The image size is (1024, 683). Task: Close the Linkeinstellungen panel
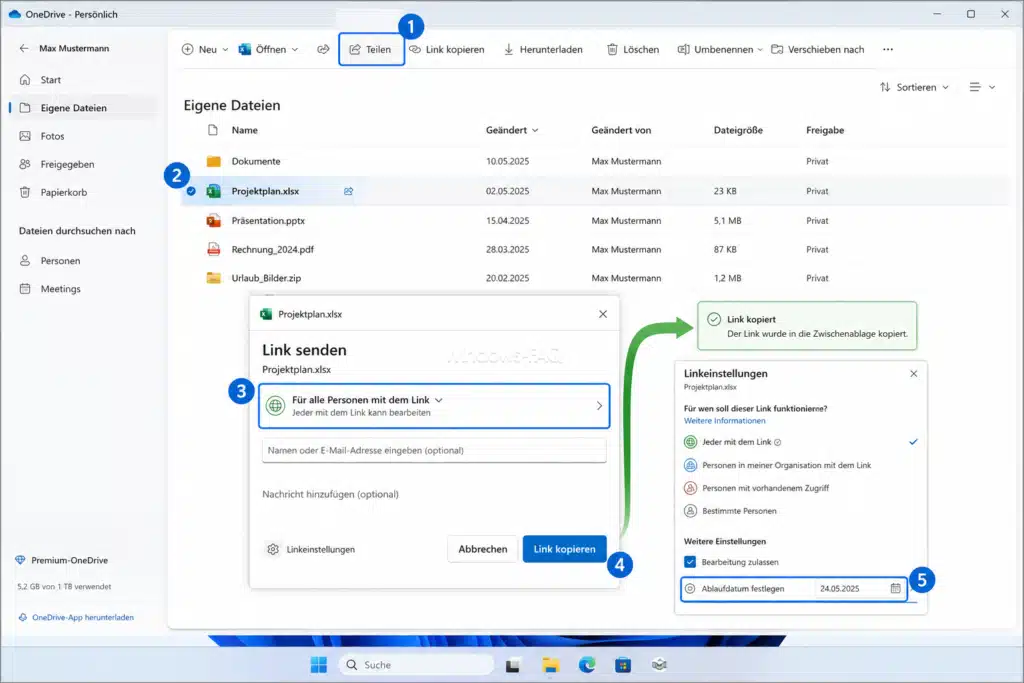pyautogui.click(x=914, y=373)
